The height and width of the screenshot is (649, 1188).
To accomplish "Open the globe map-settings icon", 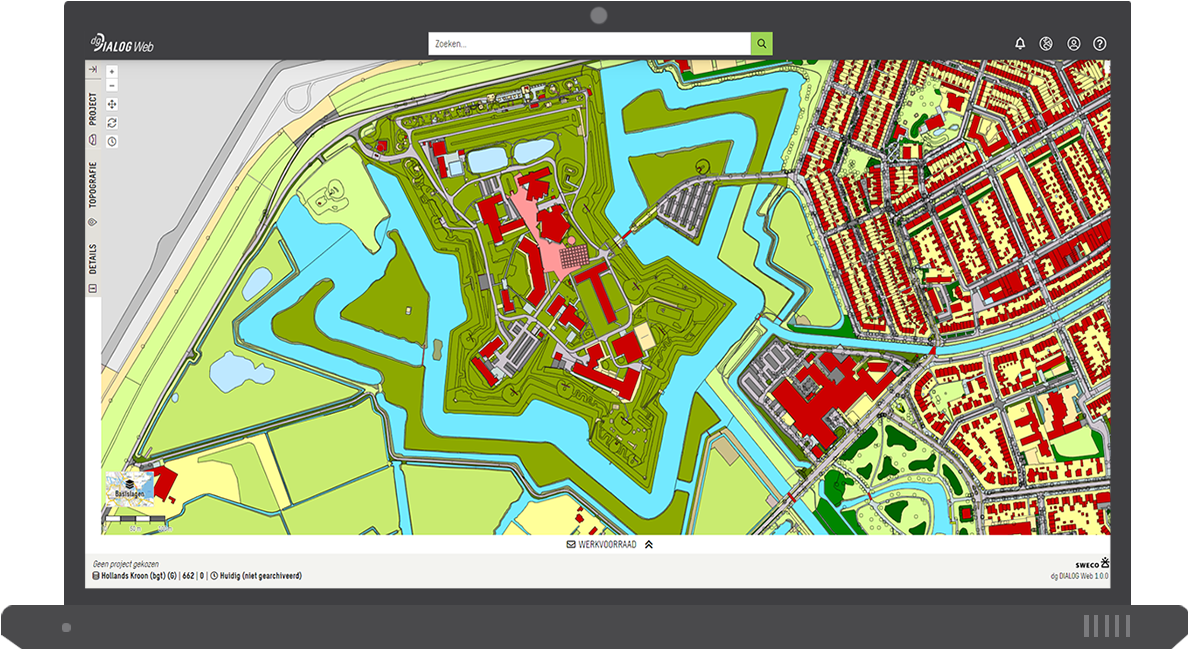I will click(1046, 44).
